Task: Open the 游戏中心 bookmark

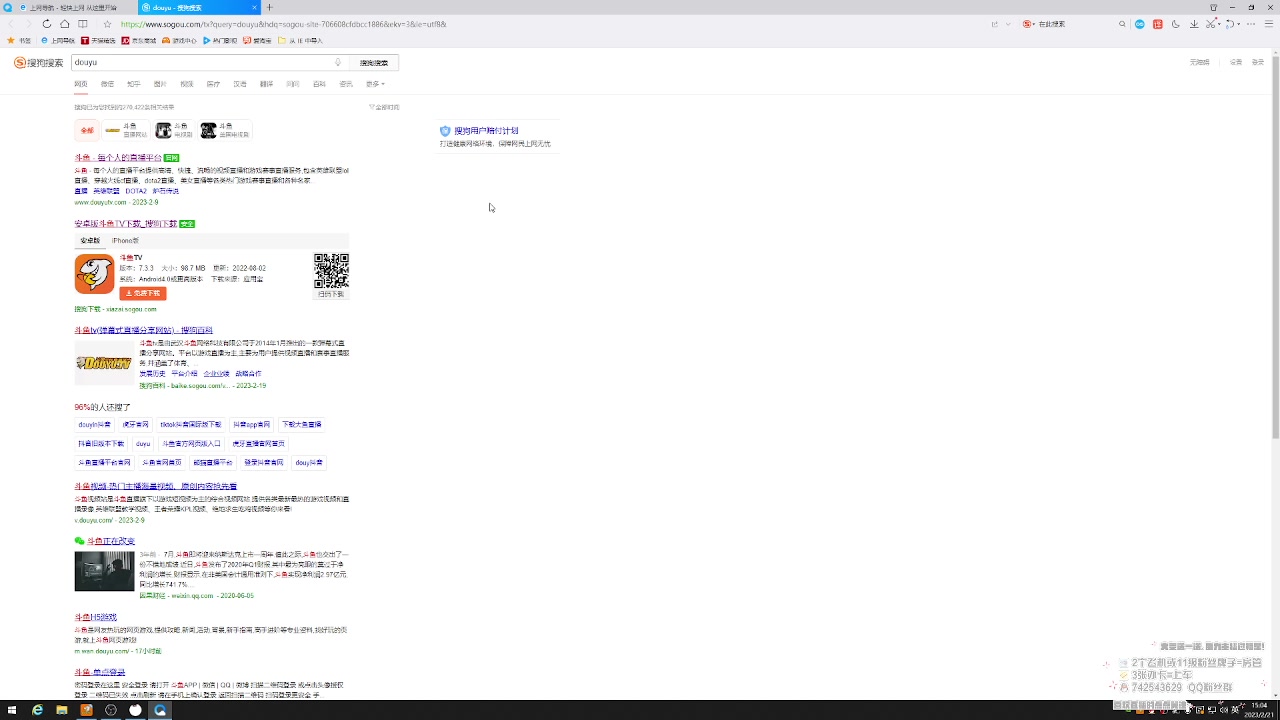Action: (180, 41)
